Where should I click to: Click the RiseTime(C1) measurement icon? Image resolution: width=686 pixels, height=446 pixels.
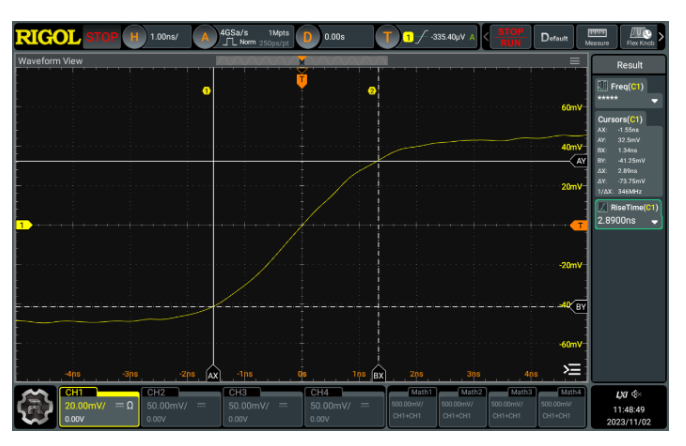pyautogui.click(x=603, y=207)
